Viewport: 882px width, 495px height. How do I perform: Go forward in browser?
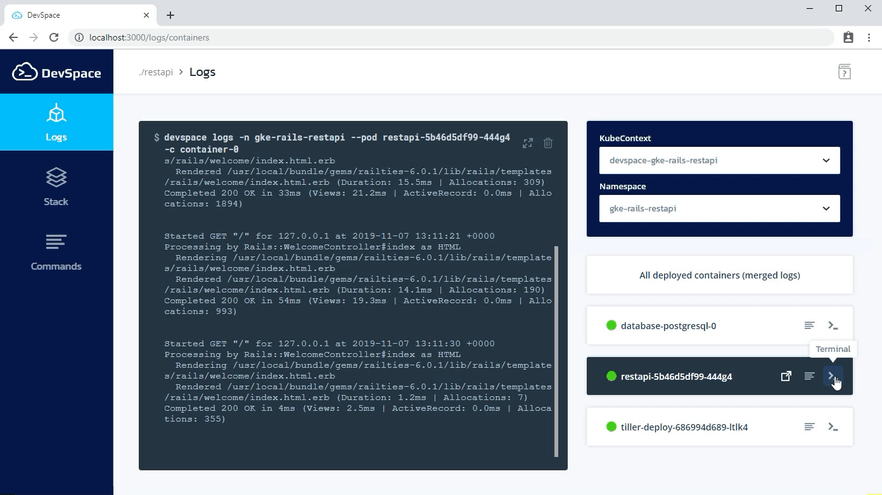[33, 37]
